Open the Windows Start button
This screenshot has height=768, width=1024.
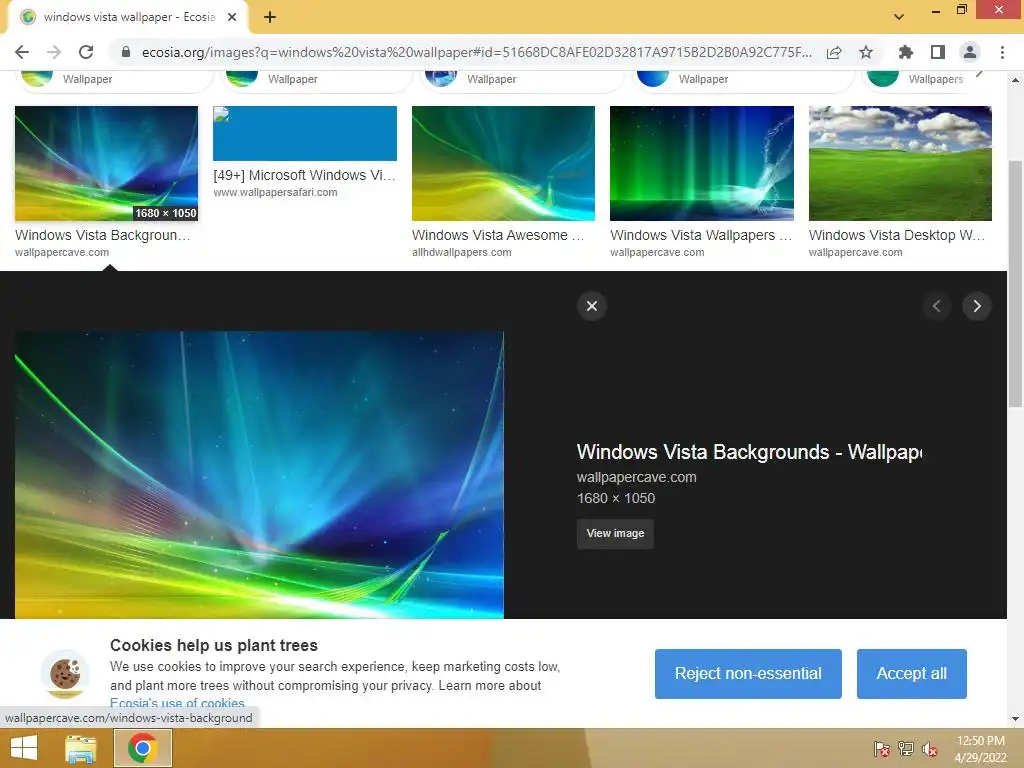click(x=24, y=748)
